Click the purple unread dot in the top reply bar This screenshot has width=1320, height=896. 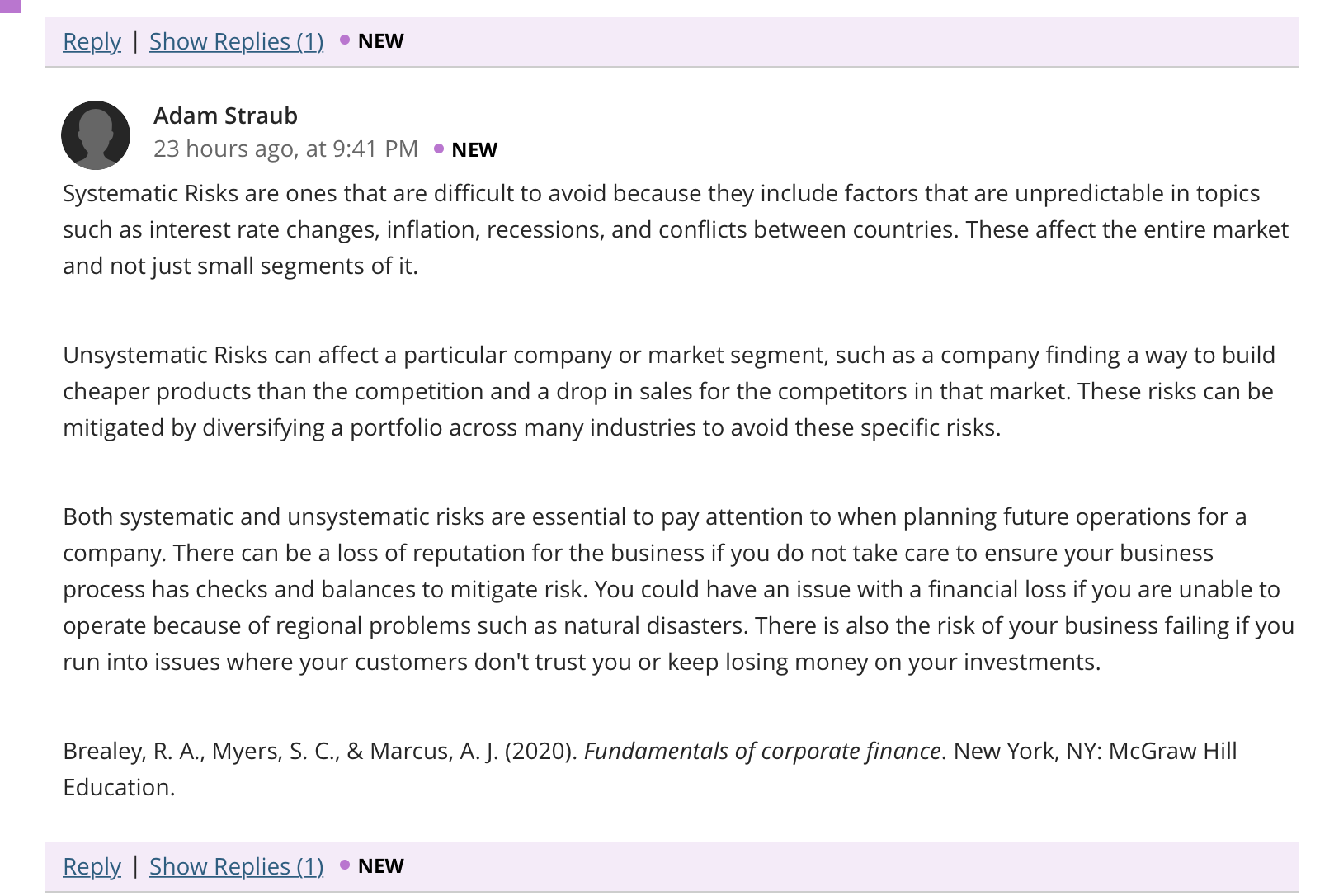pyautogui.click(x=345, y=40)
